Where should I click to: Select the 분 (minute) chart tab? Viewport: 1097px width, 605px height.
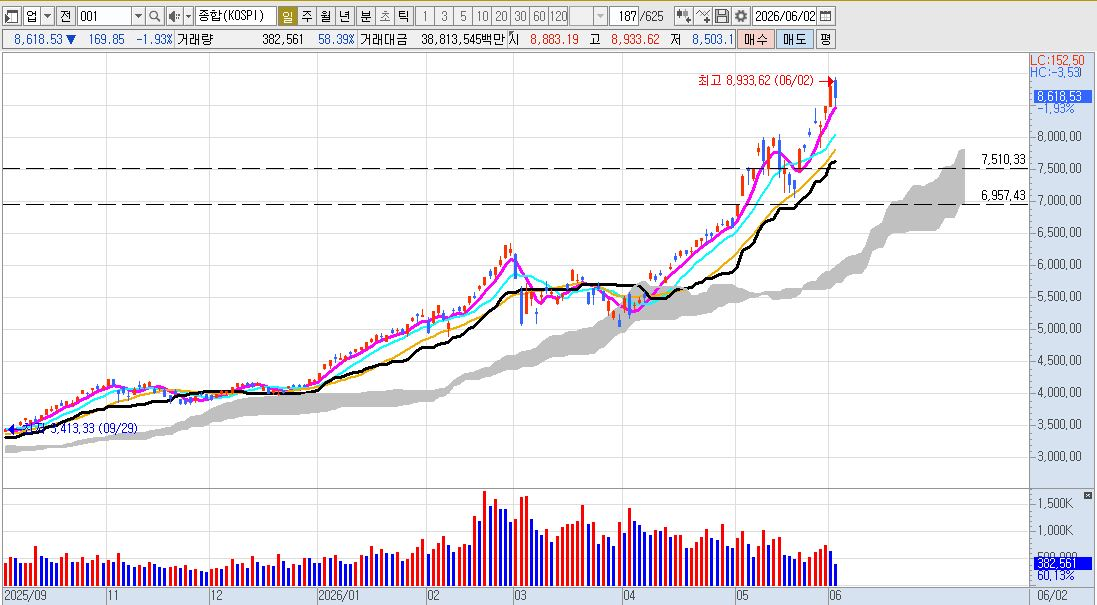point(365,15)
